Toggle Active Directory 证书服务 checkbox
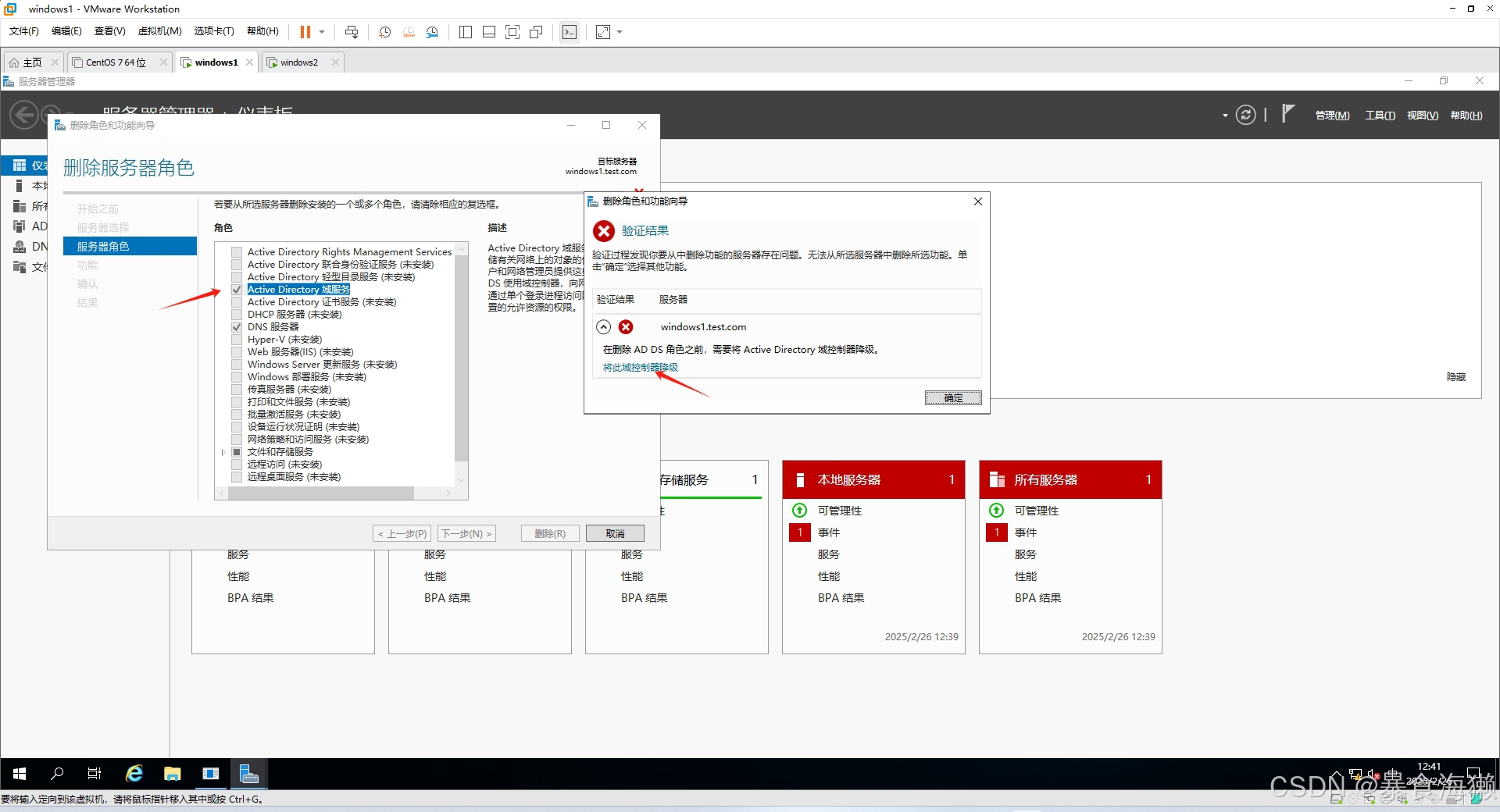Viewport: 1500px width, 812px height. pyautogui.click(x=237, y=302)
